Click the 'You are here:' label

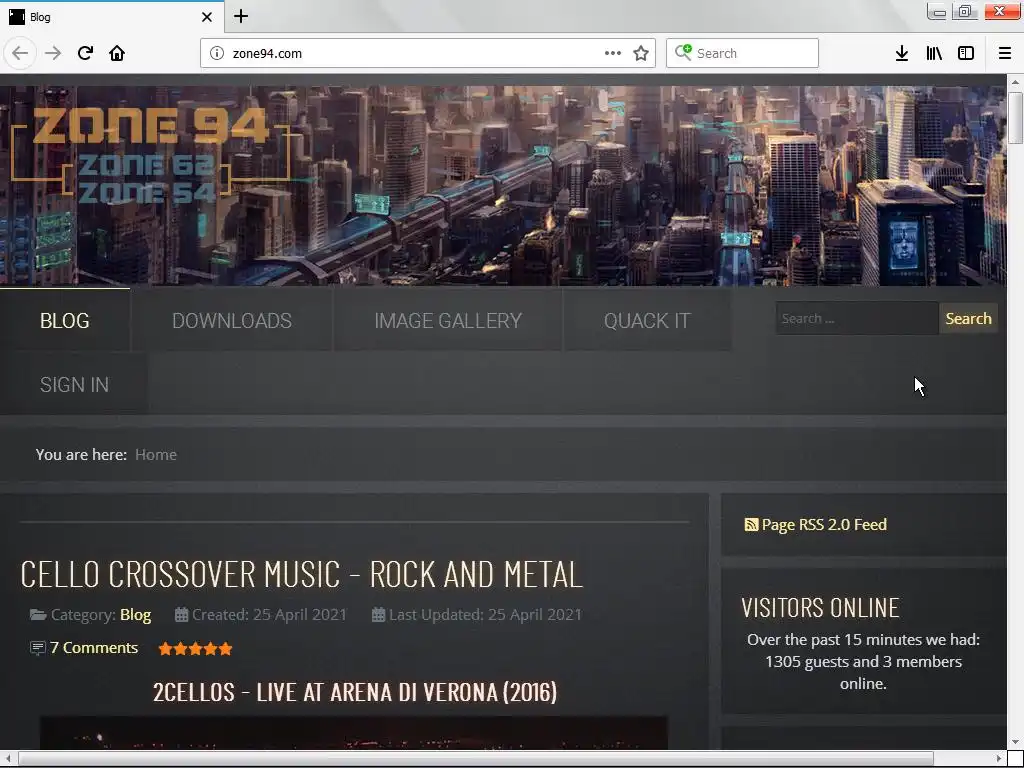point(81,455)
